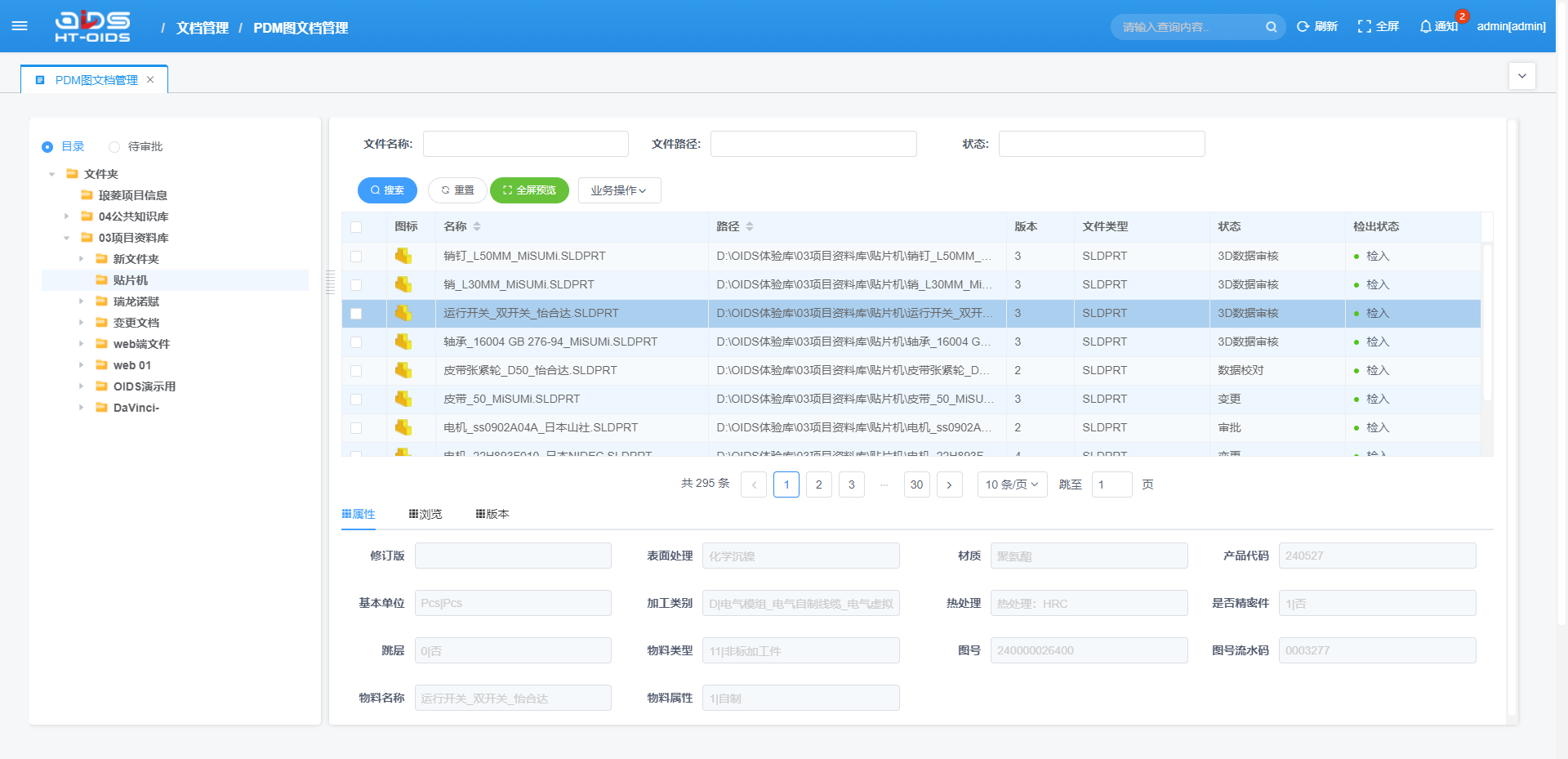The height and width of the screenshot is (759, 1568).
Task: Click the folder icon of 运行开关 row
Action: point(402,313)
